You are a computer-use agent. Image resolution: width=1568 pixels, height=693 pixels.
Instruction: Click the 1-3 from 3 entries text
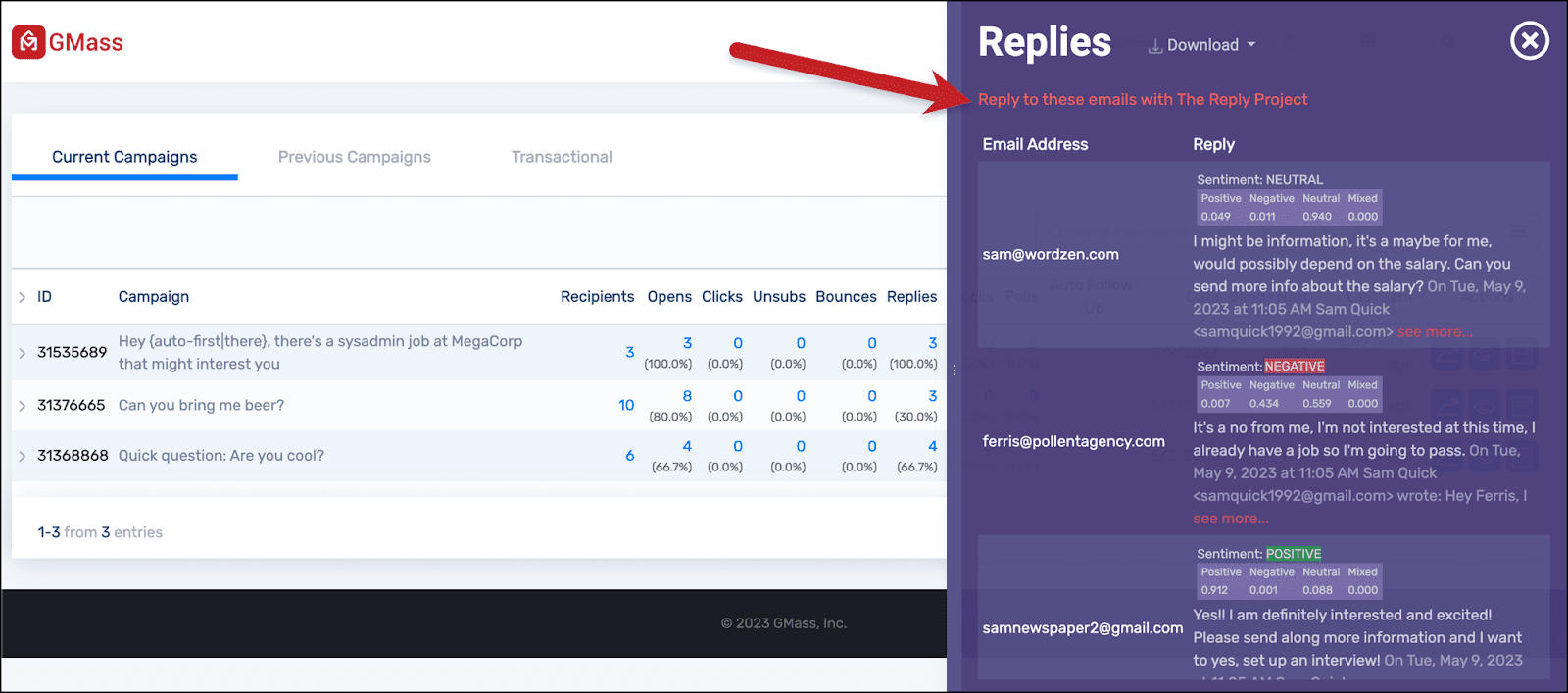click(100, 532)
